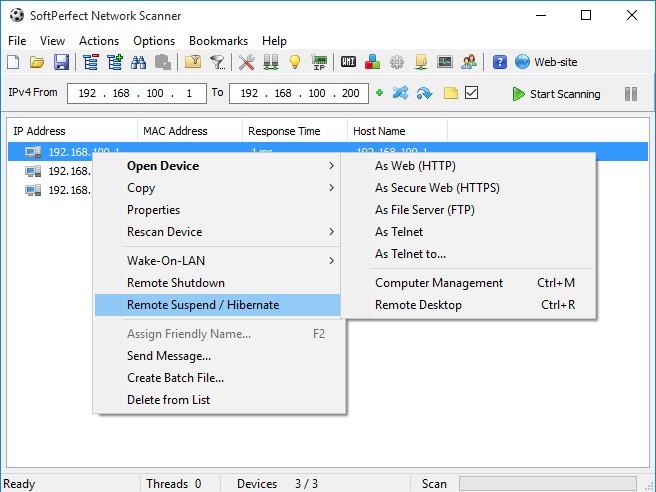Expand the Copy submenu
The width and height of the screenshot is (656, 492).
[218, 188]
